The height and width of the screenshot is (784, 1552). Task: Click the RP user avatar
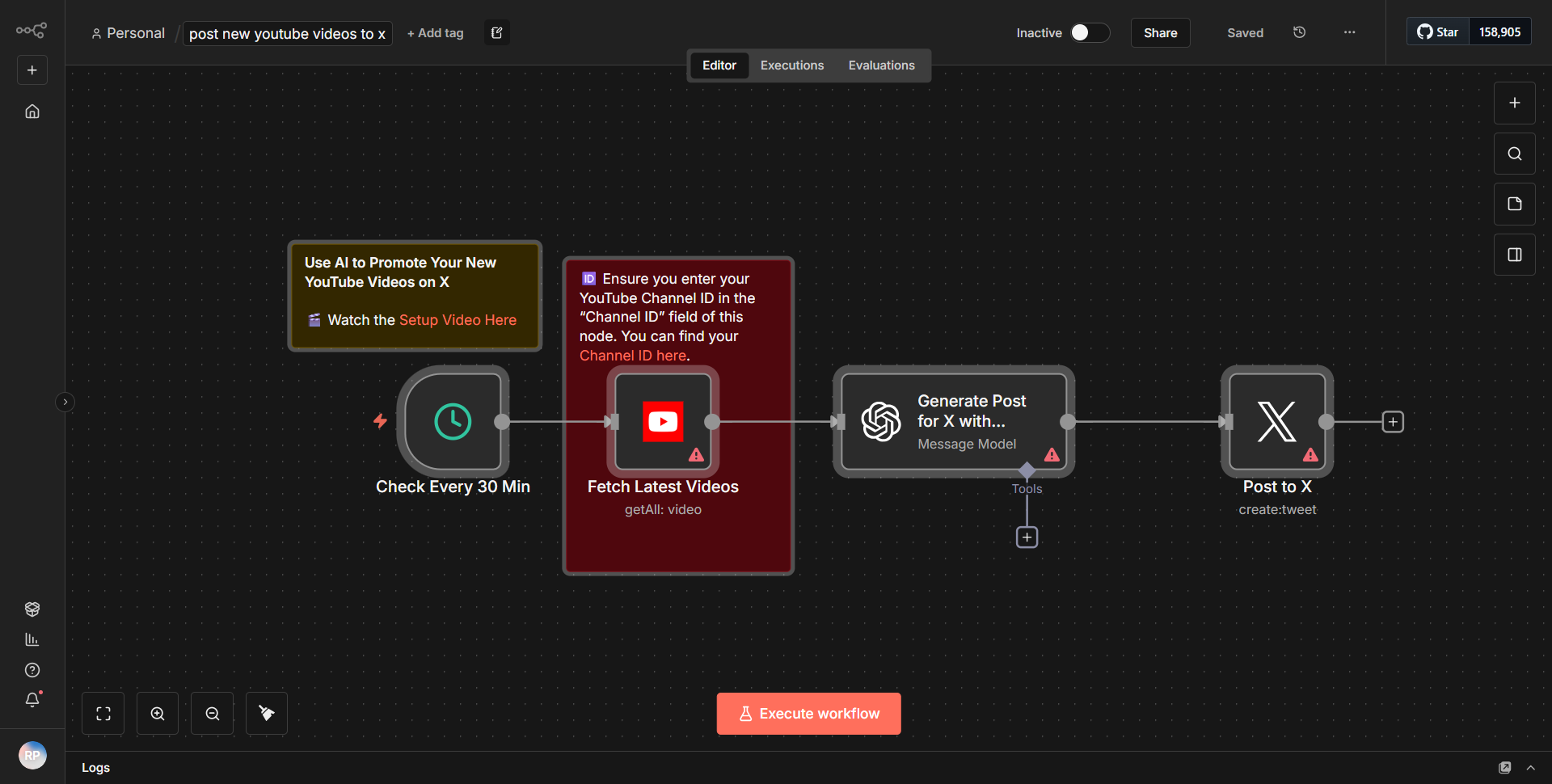tap(32, 755)
